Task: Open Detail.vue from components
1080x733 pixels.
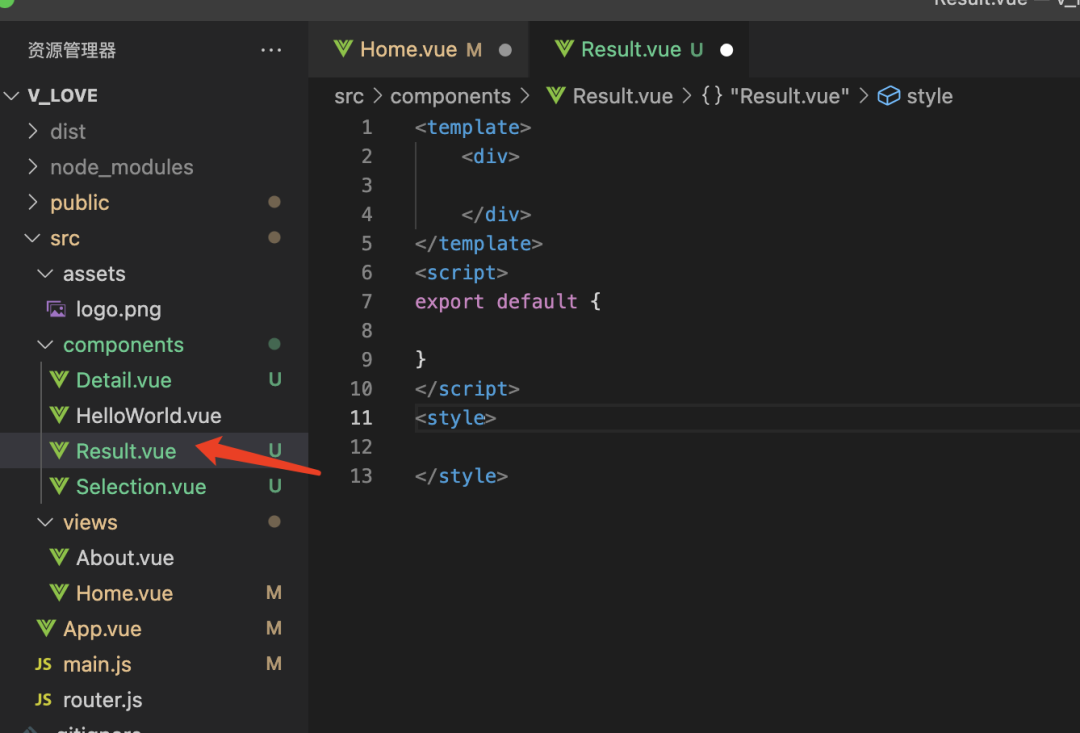Action: tap(154, 380)
